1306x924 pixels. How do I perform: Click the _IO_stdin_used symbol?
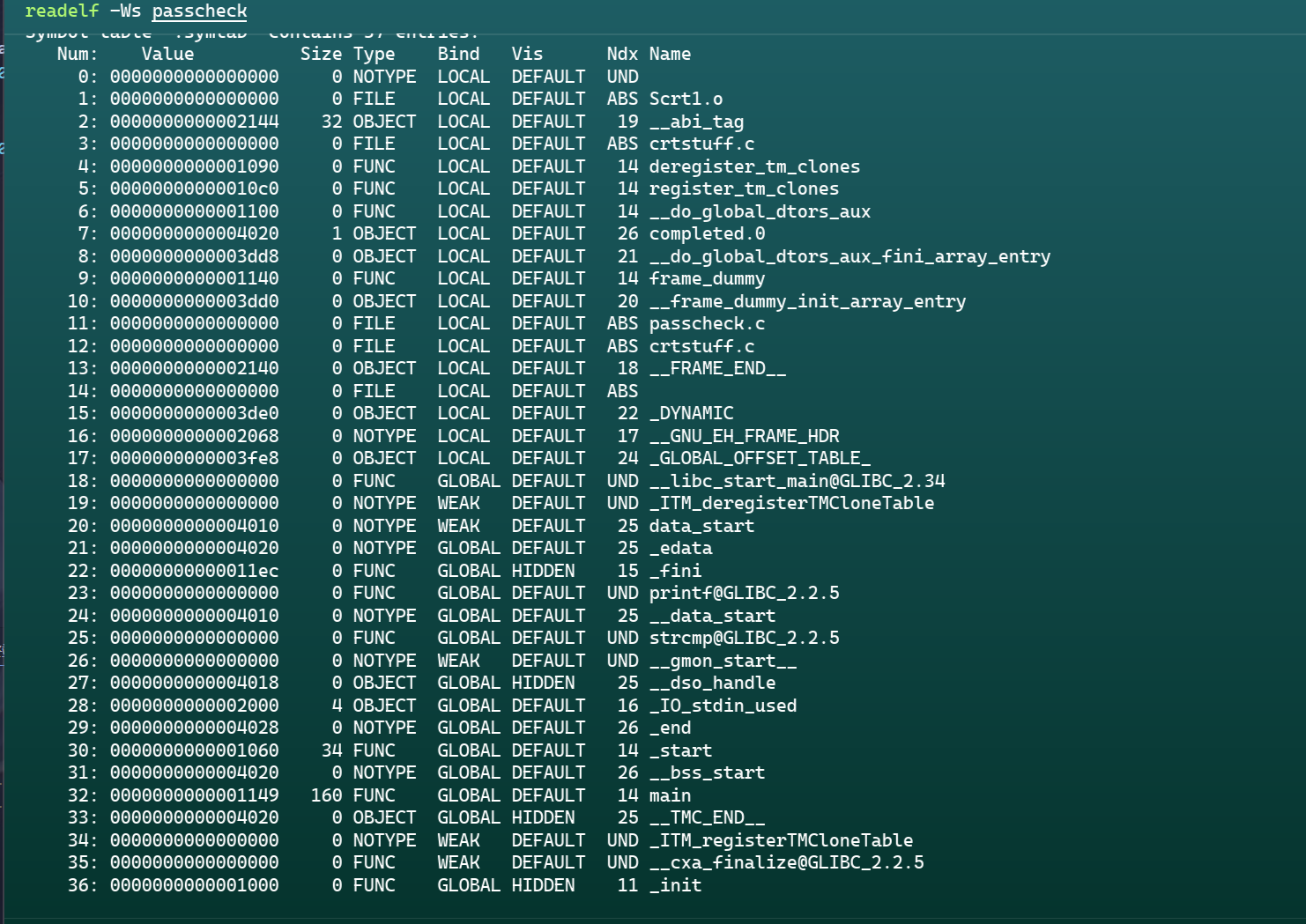click(x=723, y=706)
